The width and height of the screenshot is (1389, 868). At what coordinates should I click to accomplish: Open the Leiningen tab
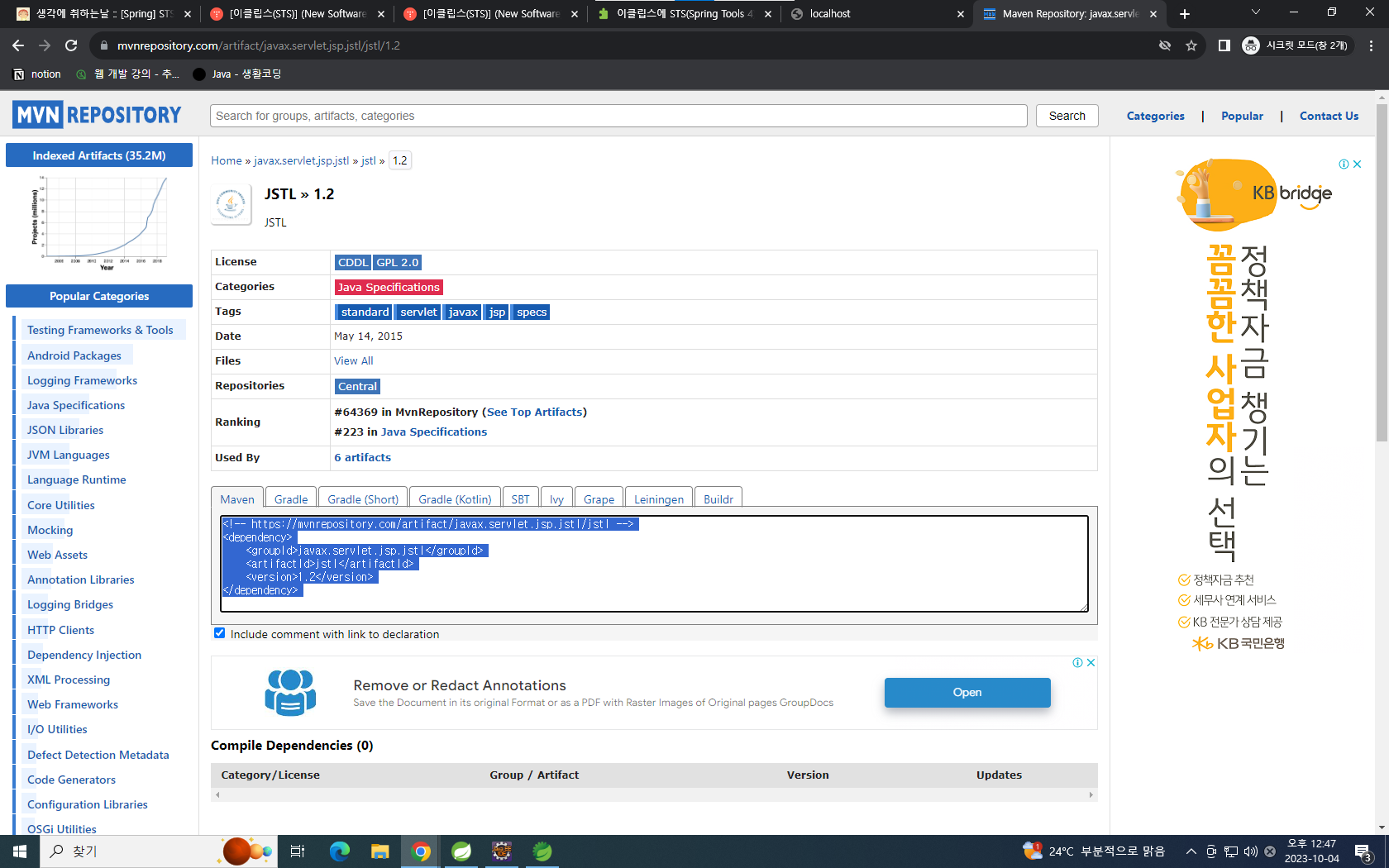(659, 499)
